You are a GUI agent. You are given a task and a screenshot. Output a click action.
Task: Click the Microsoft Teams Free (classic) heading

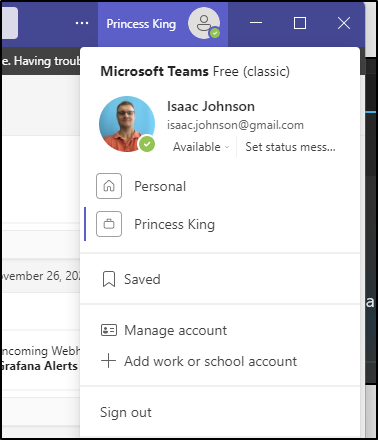[x=195, y=71]
